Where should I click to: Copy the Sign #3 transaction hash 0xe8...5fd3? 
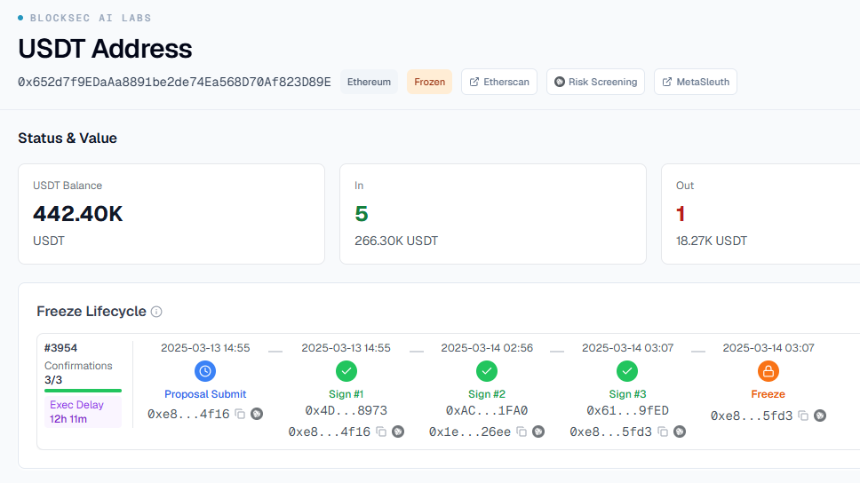click(663, 432)
